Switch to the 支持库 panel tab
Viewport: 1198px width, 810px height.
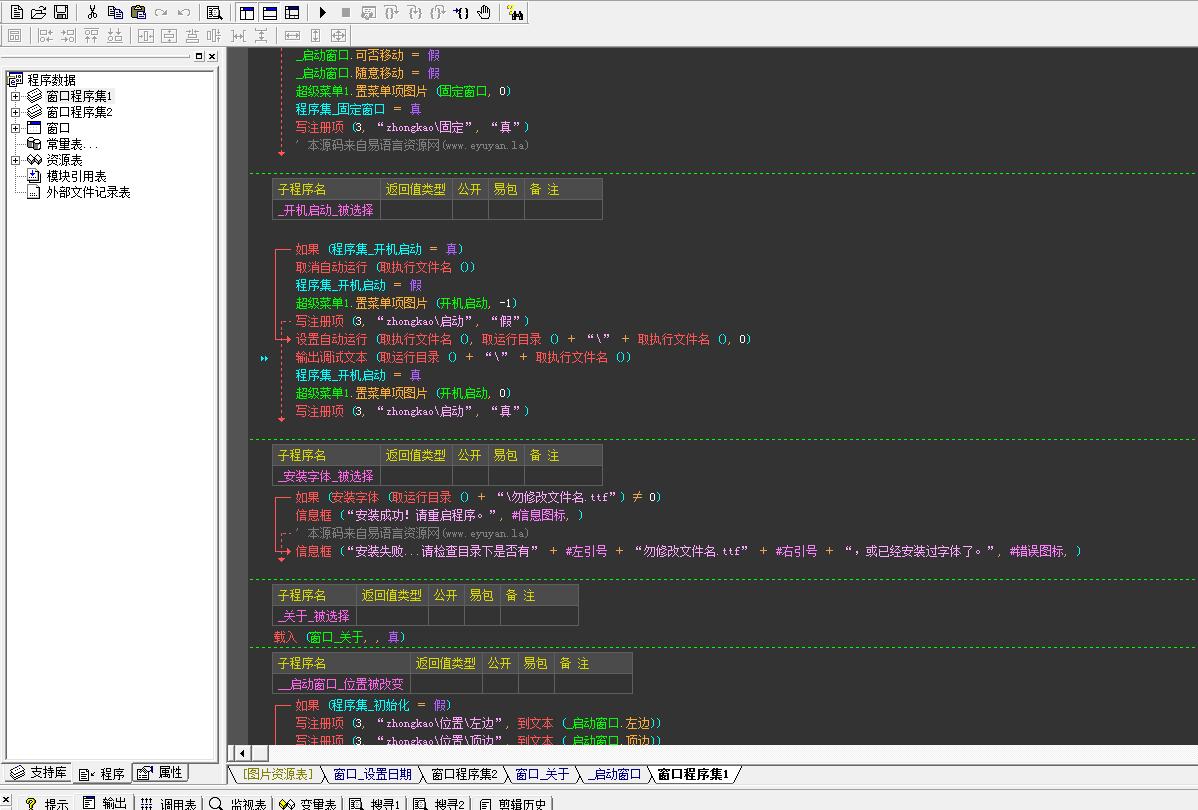coord(39,773)
